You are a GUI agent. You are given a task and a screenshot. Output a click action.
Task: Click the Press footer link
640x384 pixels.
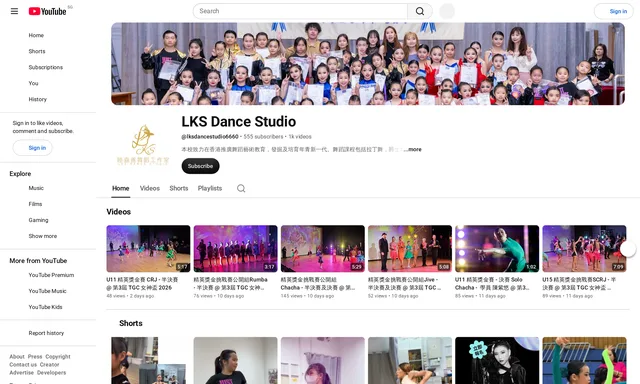pyautogui.click(x=35, y=357)
